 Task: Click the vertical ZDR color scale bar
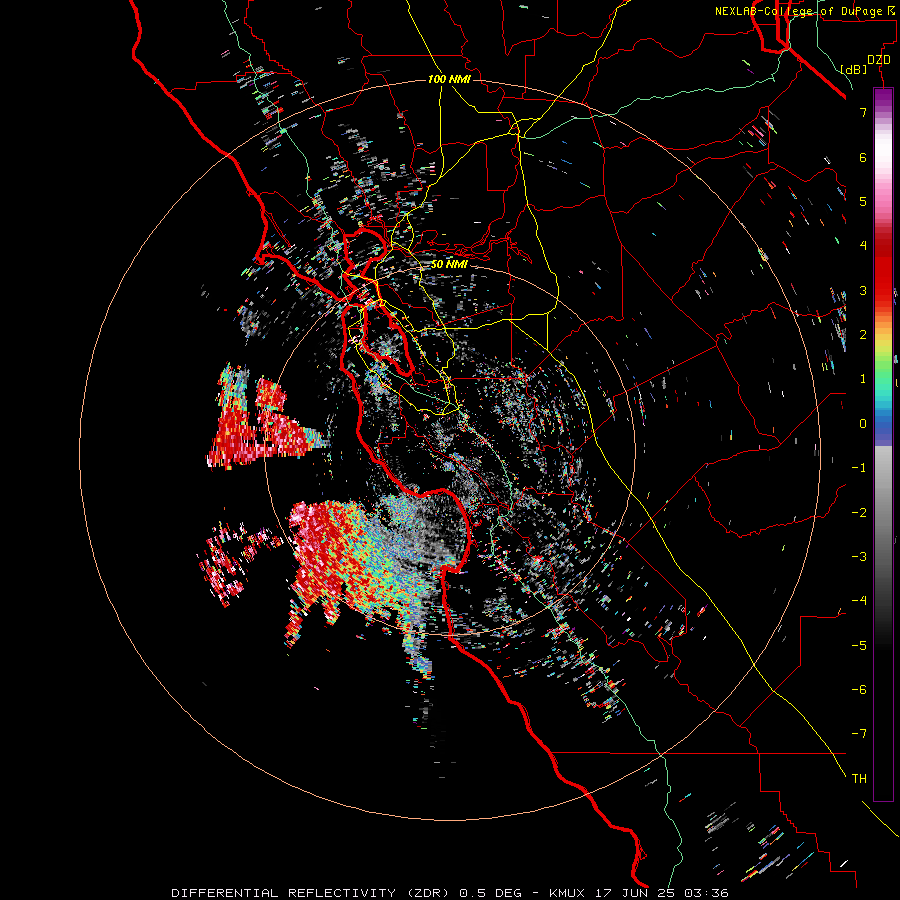click(x=883, y=445)
